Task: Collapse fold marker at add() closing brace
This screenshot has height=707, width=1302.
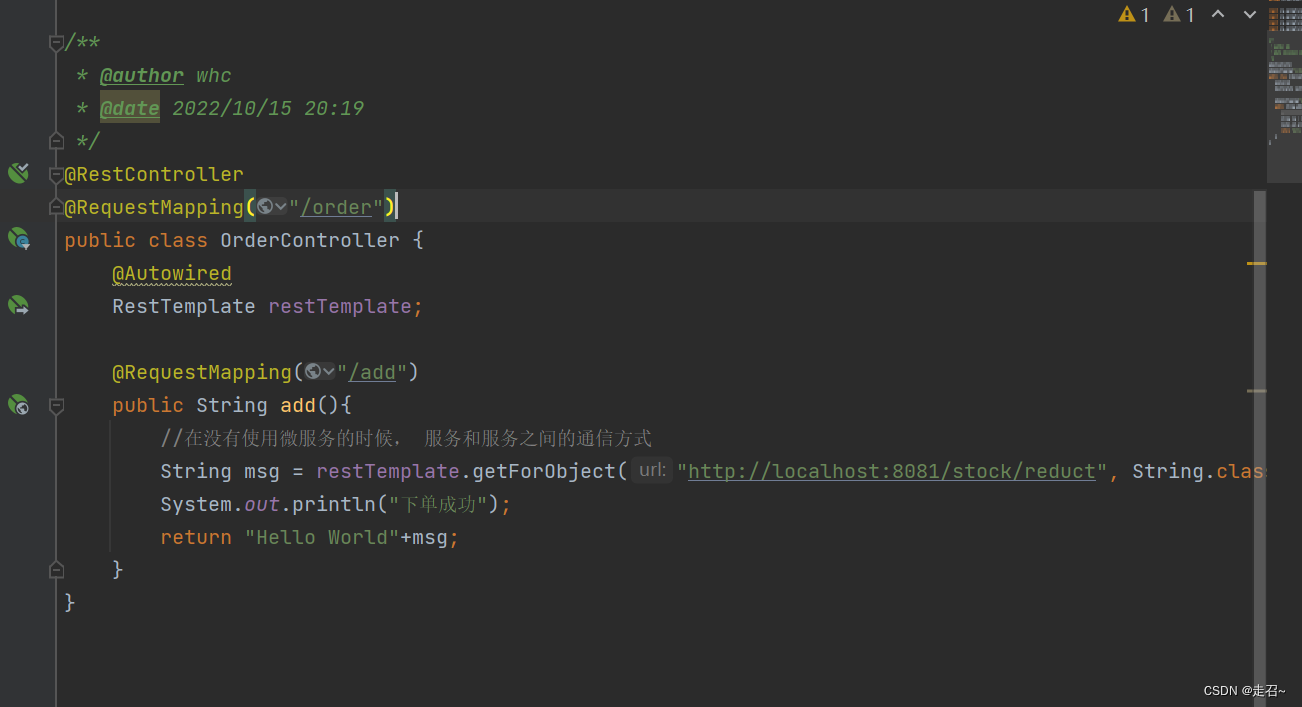Action: (56, 569)
